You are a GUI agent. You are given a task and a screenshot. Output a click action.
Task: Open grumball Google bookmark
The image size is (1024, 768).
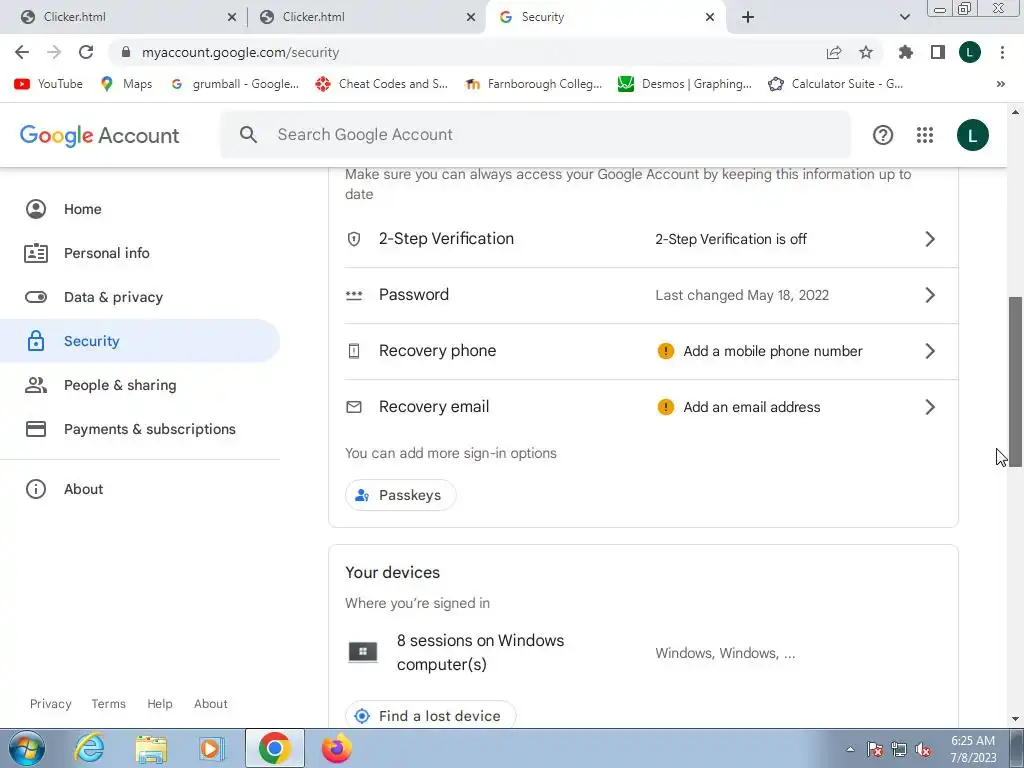(x=234, y=84)
